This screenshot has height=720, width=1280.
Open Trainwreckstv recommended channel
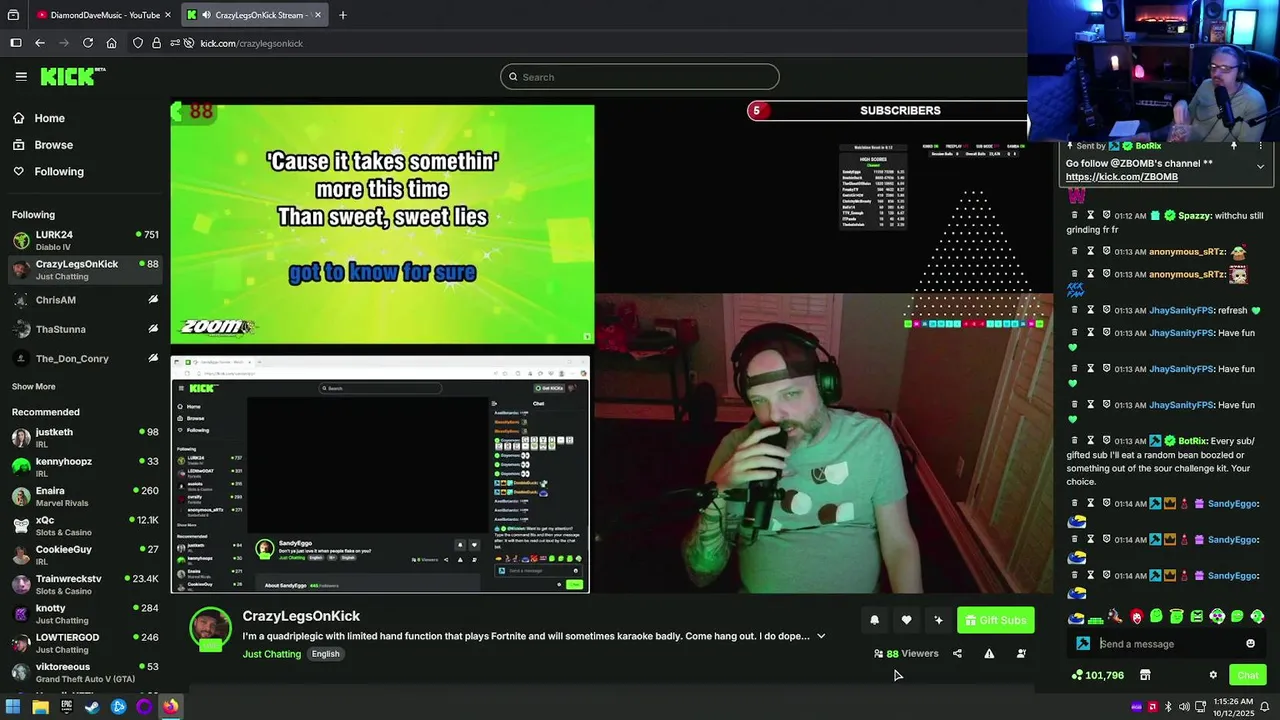click(85, 585)
